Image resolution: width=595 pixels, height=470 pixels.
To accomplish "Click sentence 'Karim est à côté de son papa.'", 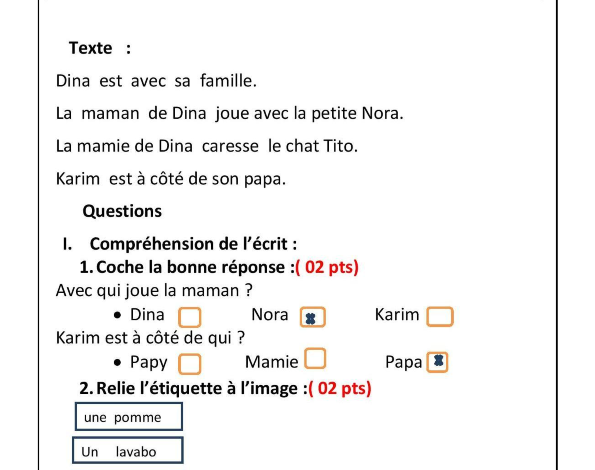I will (x=171, y=179).
